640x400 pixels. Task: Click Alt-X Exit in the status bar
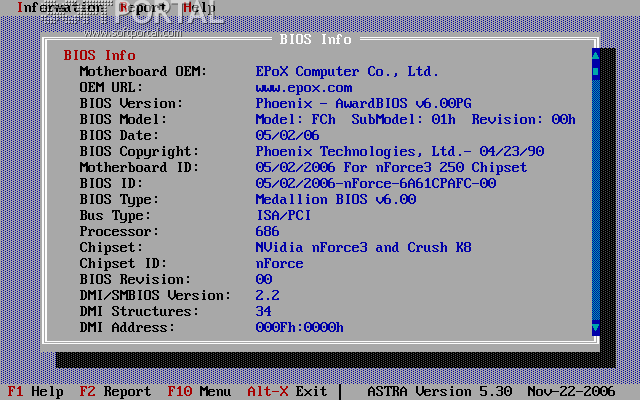pos(287,391)
